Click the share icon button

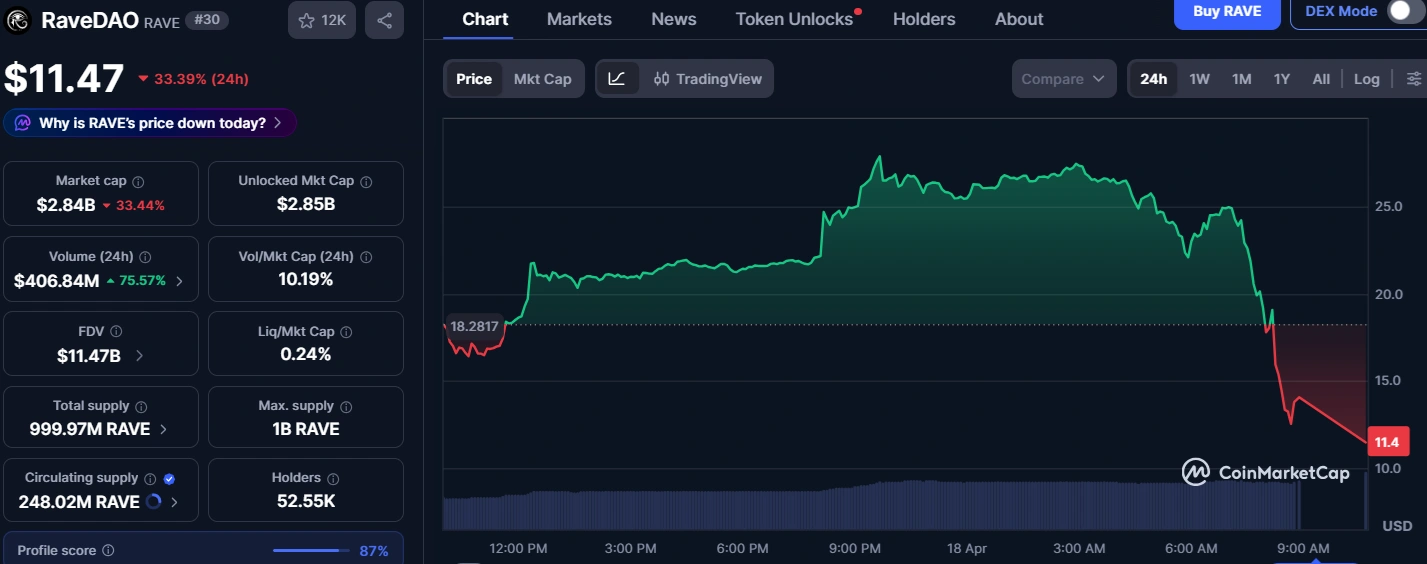pyautogui.click(x=384, y=20)
